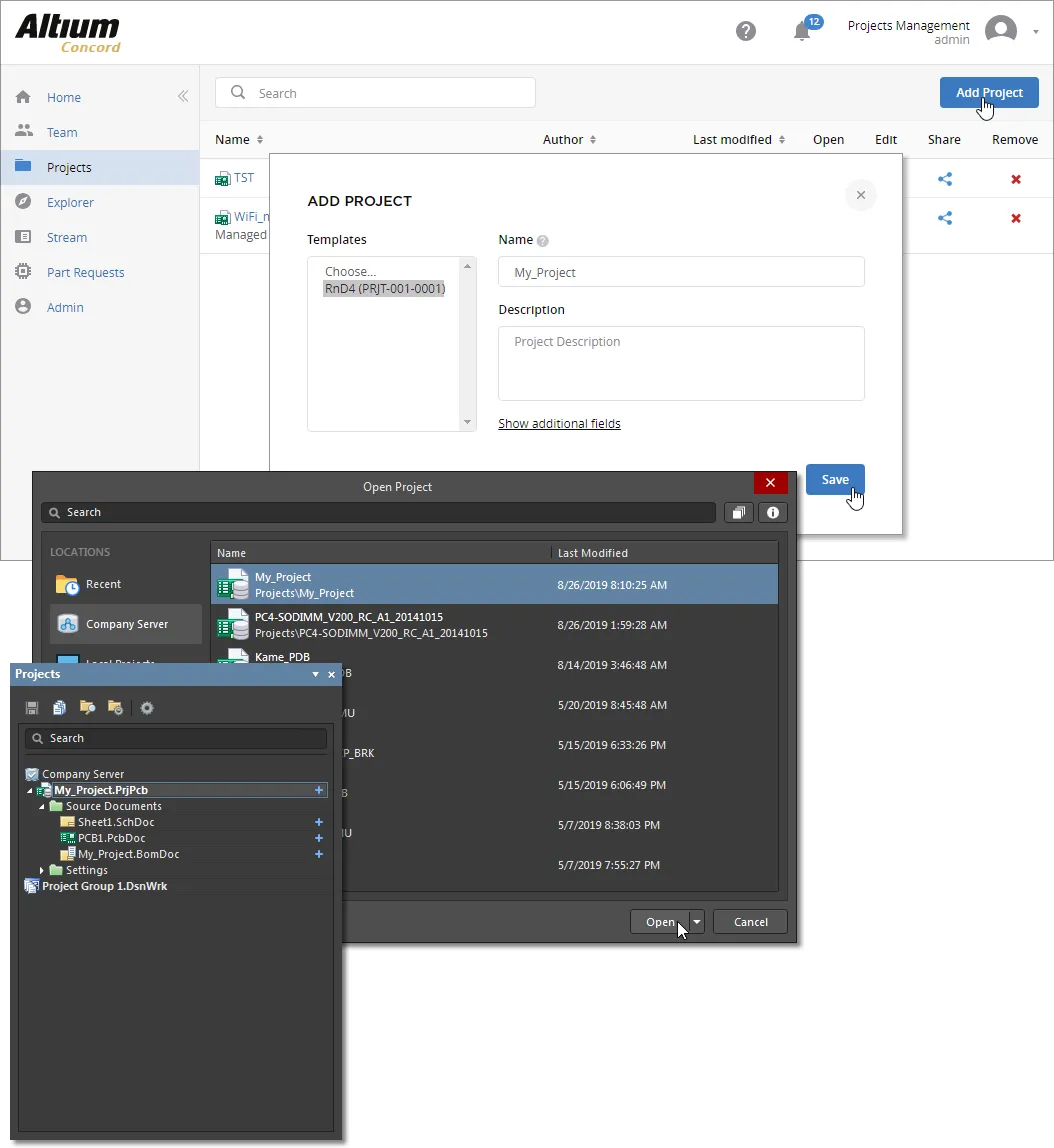The width and height of the screenshot is (1054, 1148).
Task: Close the Projects panel
Action: (332, 674)
